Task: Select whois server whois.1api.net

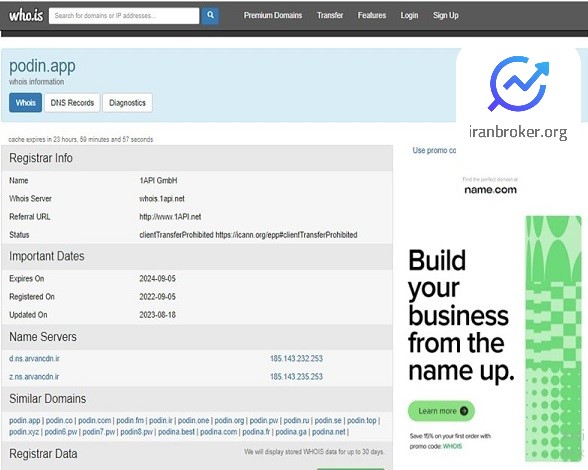Action: [x=162, y=198]
